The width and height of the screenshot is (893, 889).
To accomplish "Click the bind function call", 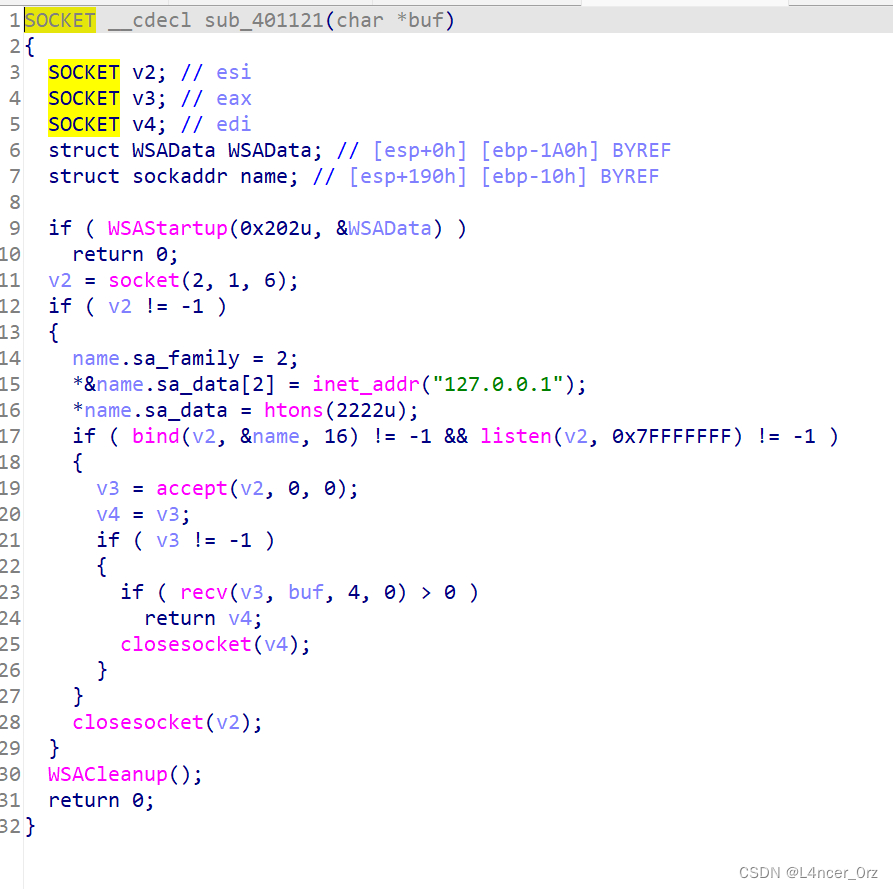I will pos(155,436).
